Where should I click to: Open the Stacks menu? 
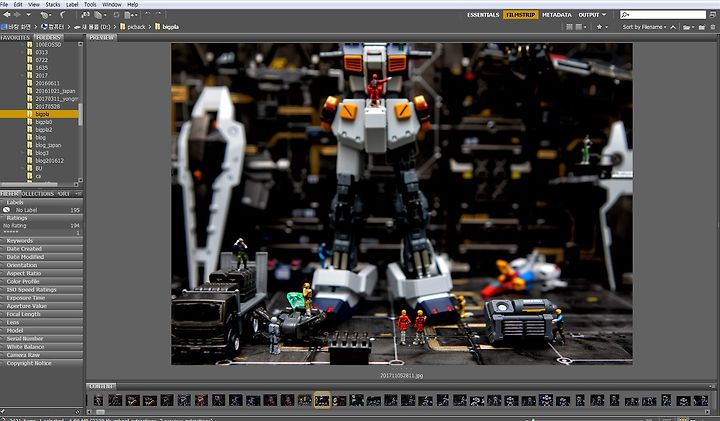[53, 5]
